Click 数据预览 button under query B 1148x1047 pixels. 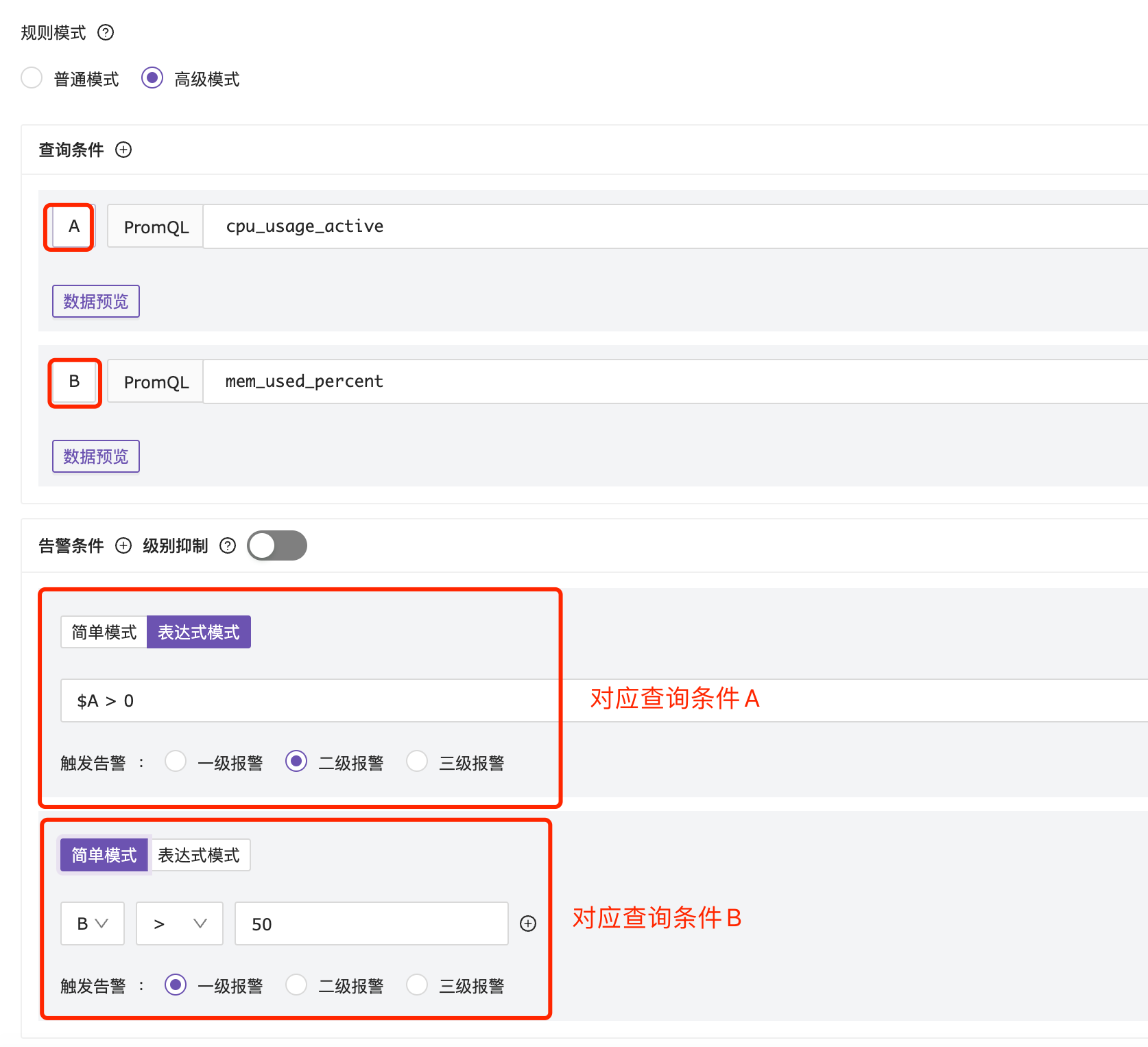pos(96,456)
